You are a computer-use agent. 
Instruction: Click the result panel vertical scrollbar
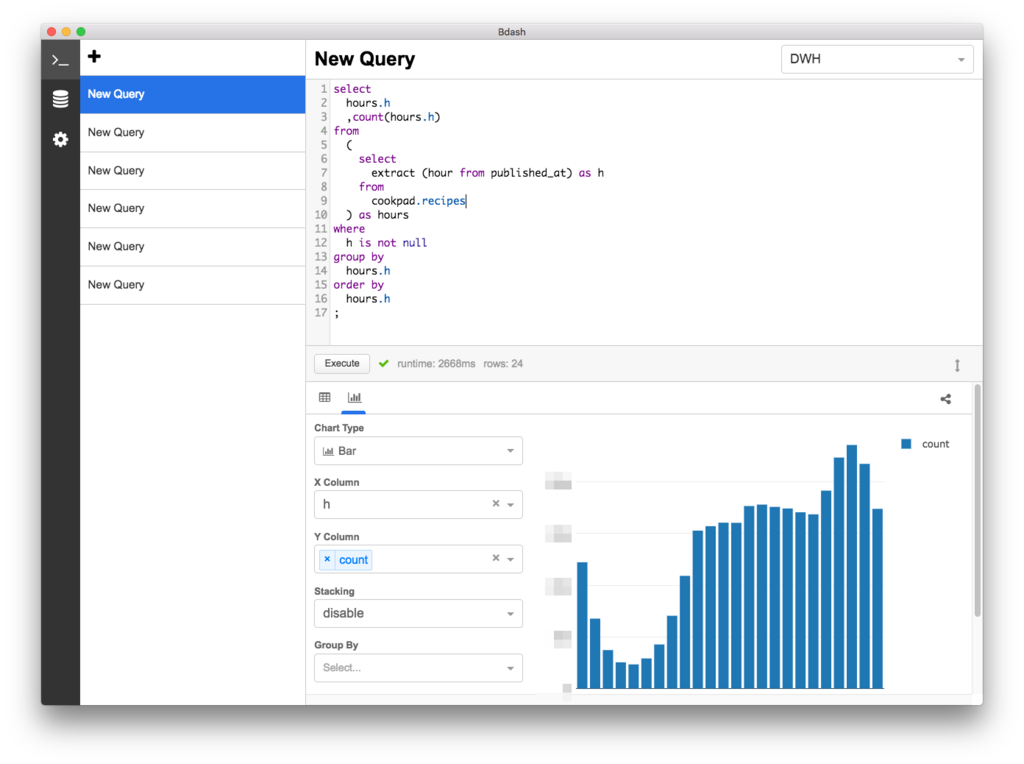coord(977,500)
